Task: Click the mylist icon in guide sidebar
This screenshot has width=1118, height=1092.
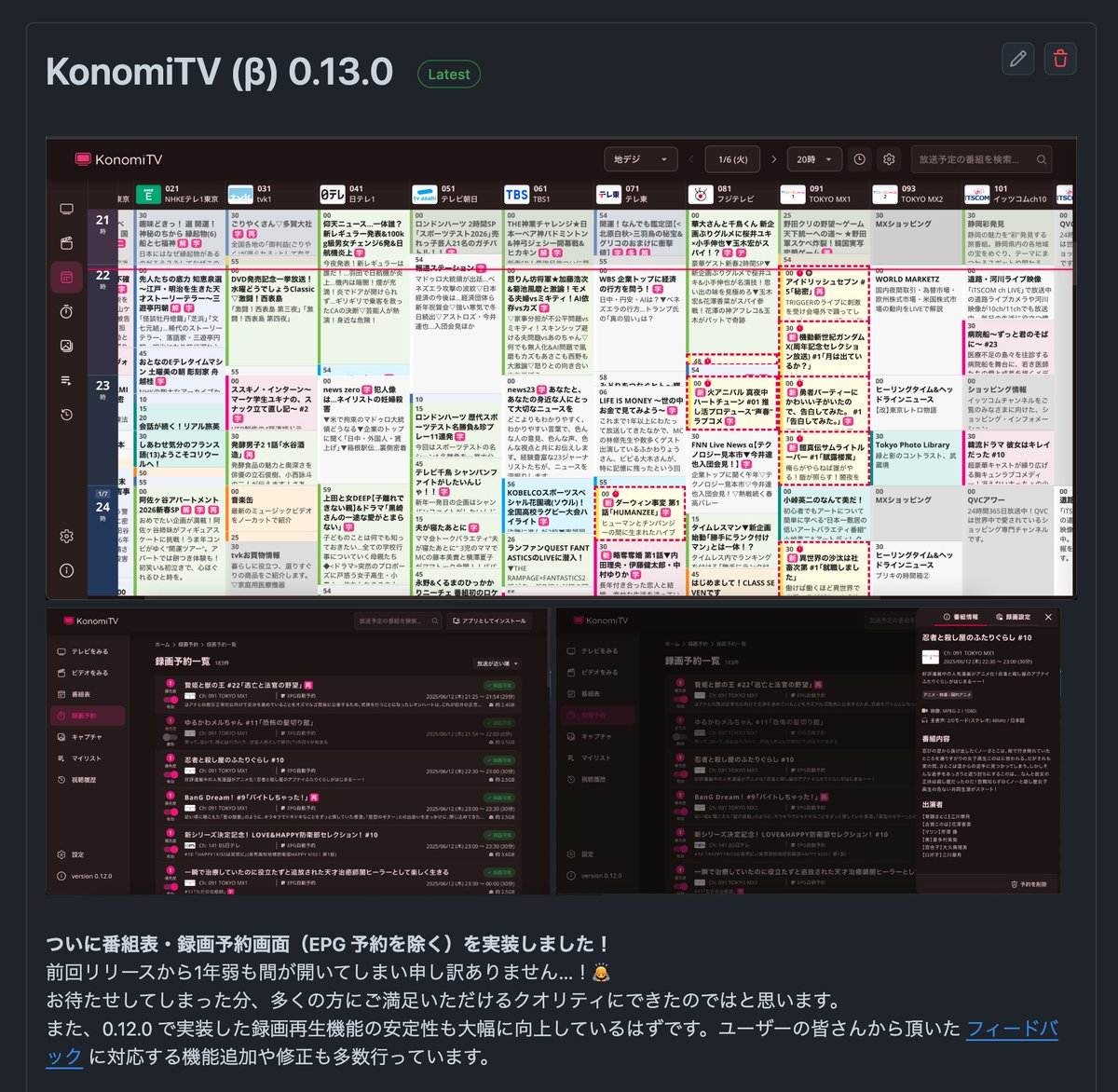Action: coord(66,380)
